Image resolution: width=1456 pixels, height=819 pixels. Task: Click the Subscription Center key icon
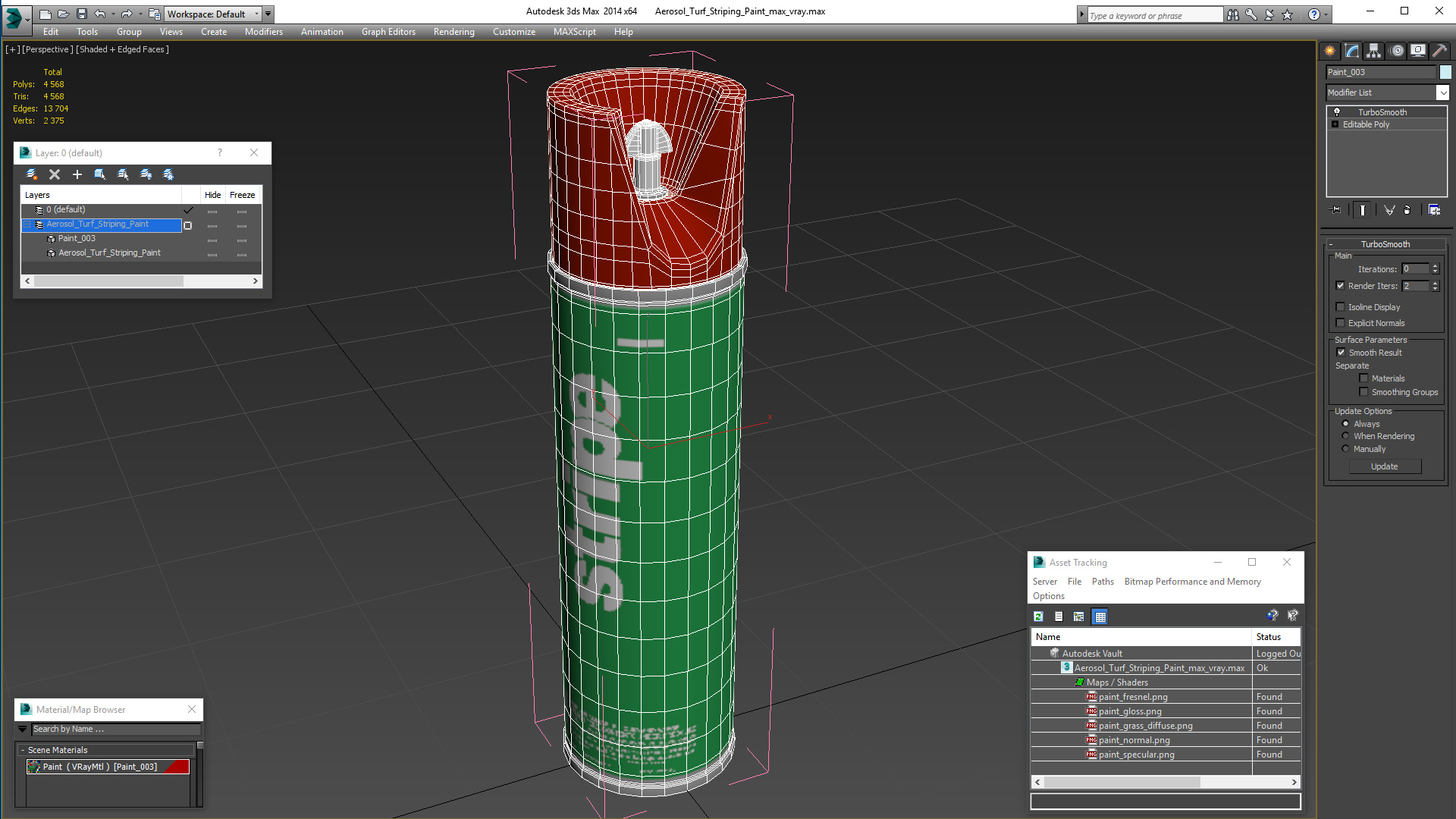pos(1251,14)
